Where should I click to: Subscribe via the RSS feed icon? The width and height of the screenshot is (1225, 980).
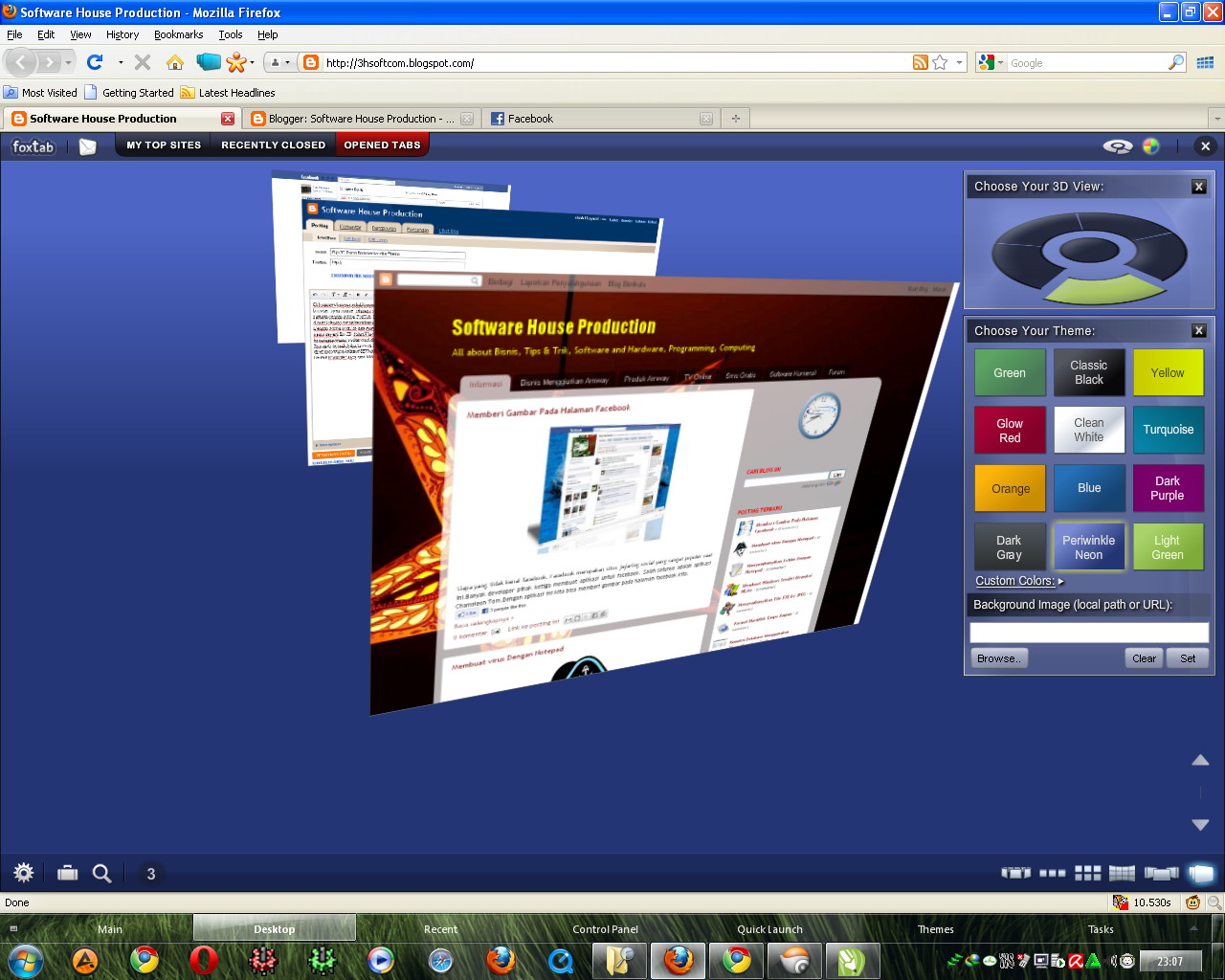(x=921, y=62)
